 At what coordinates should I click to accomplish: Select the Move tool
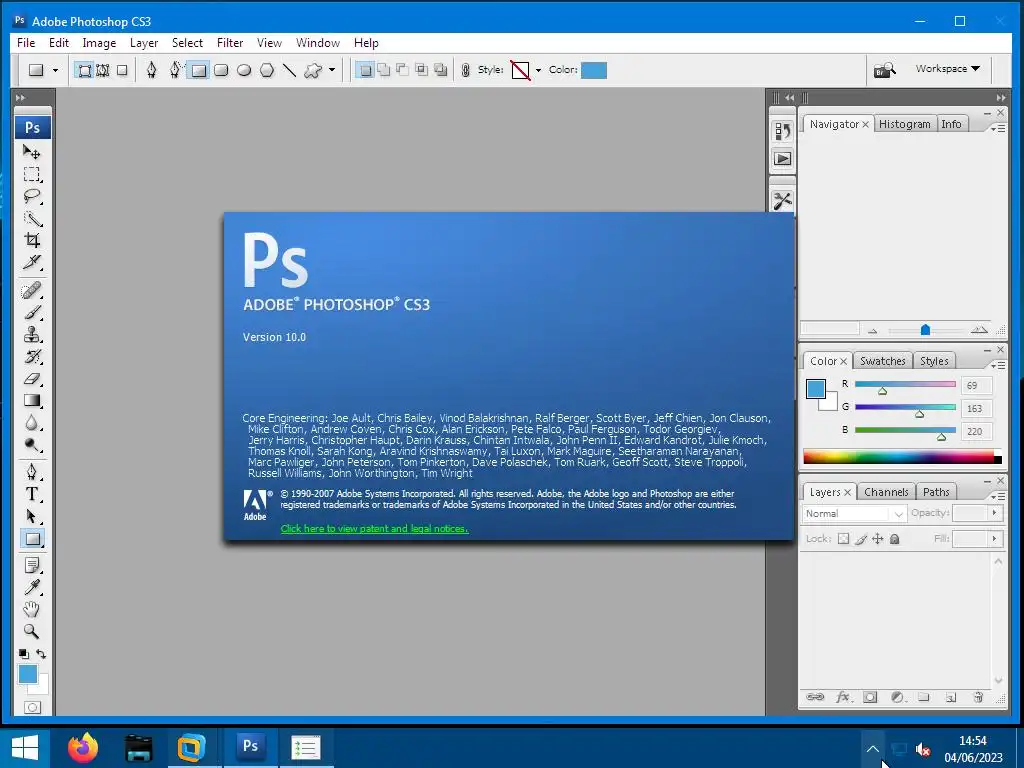pos(32,152)
